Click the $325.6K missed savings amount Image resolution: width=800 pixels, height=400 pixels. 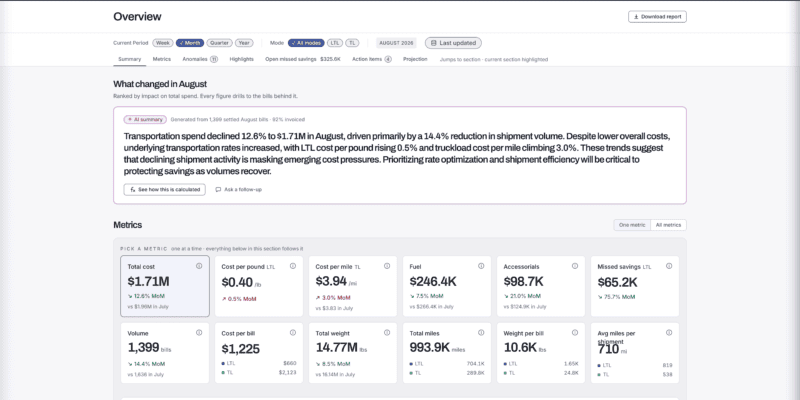tap(331, 59)
